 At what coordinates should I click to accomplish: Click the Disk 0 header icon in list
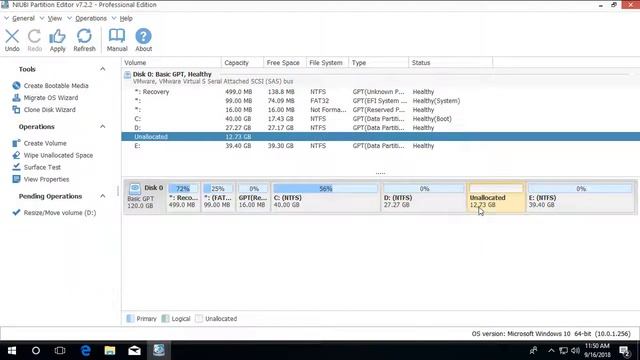[127, 75]
